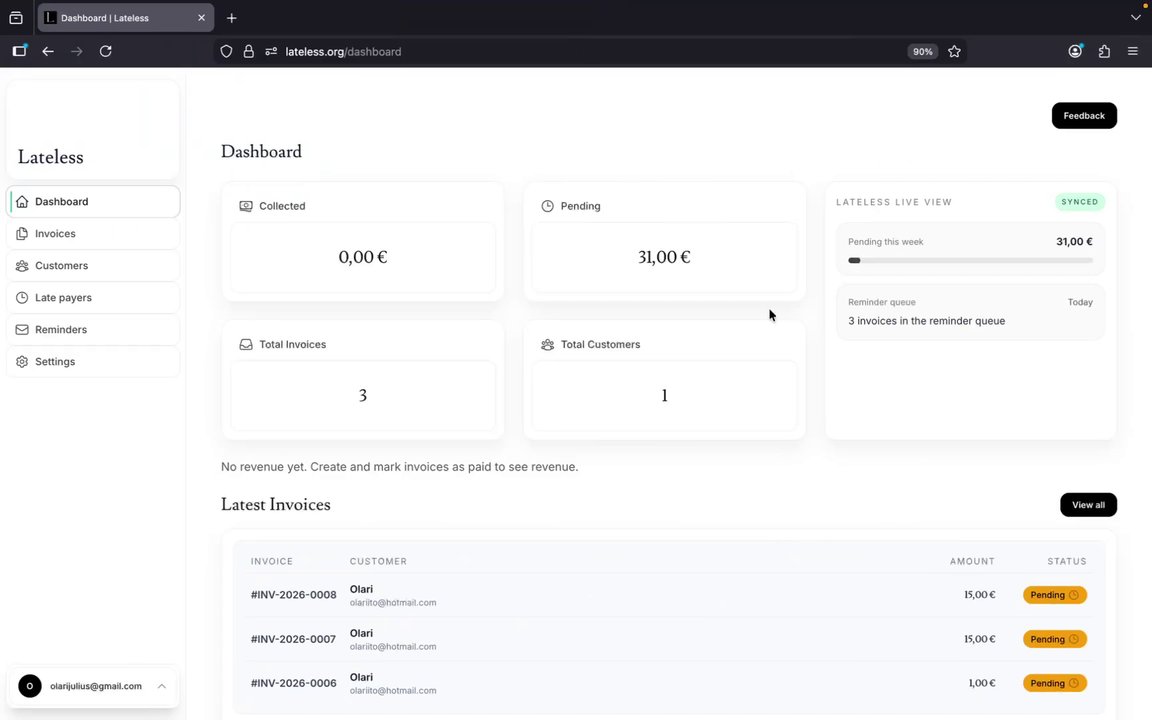Open the browser extensions puzzle icon

pyautogui.click(x=1104, y=51)
